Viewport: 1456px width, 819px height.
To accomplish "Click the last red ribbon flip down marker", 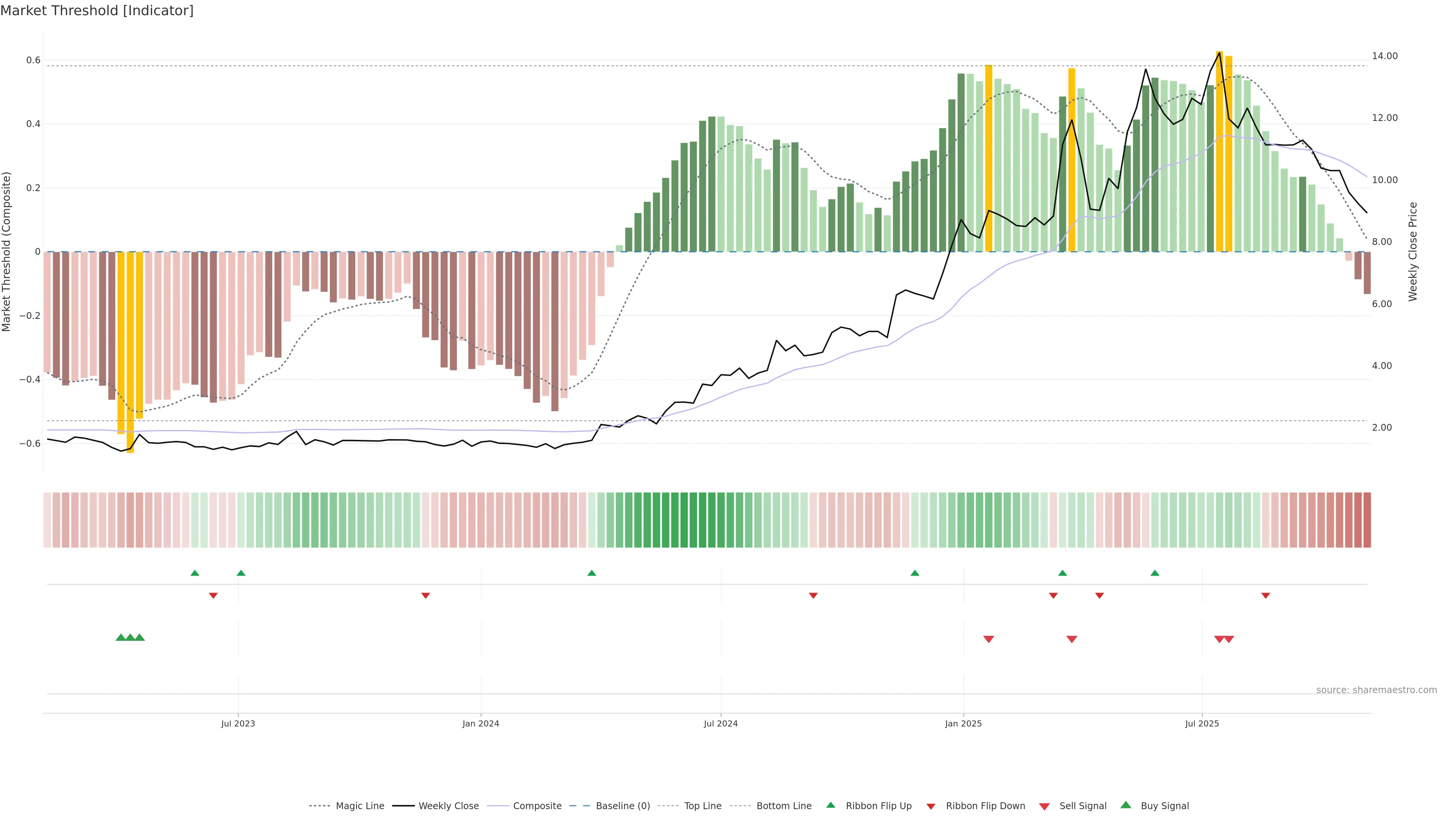I will [x=1266, y=596].
